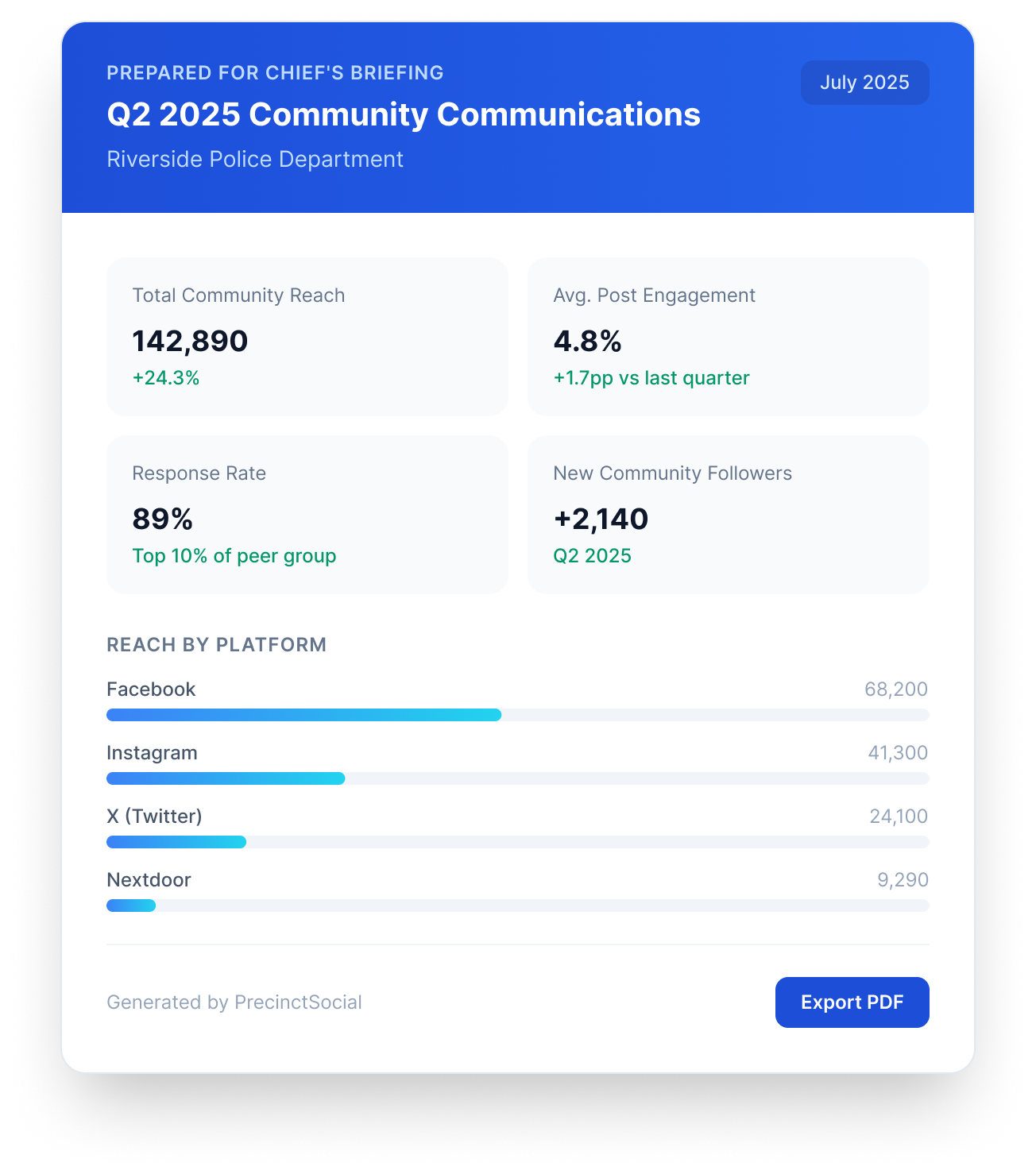The height and width of the screenshot is (1174, 1036).
Task: Click 'Generated by PrecinctSocial' footer text
Action: tap(234, 1002)
